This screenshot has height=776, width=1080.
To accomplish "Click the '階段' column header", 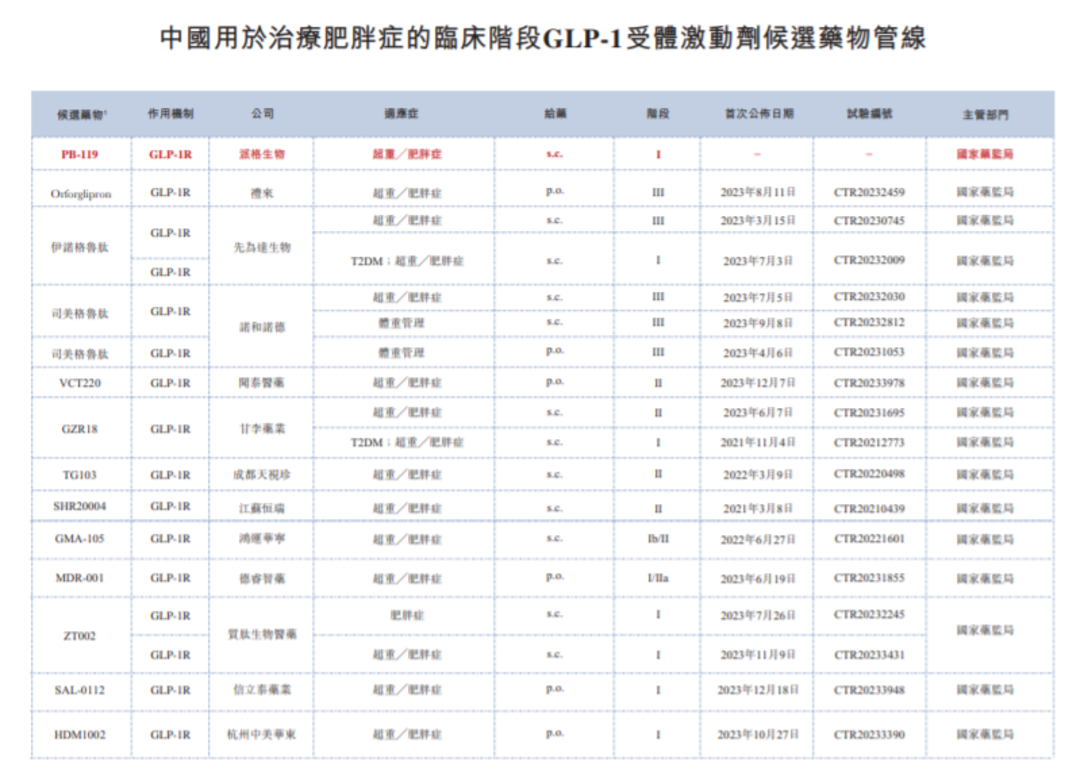I will [658, 114].
